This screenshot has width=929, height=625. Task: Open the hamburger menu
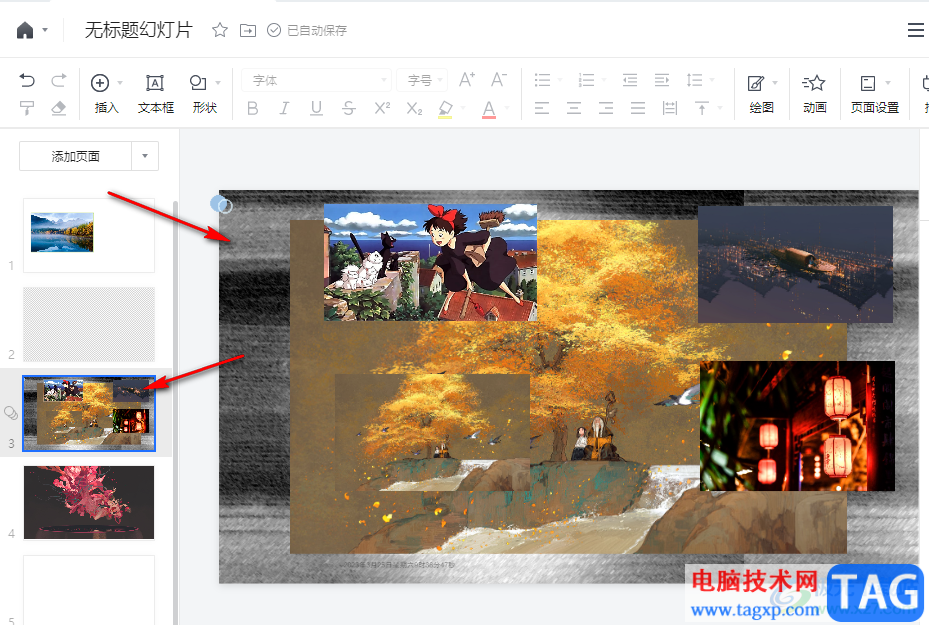click(915, 30)
